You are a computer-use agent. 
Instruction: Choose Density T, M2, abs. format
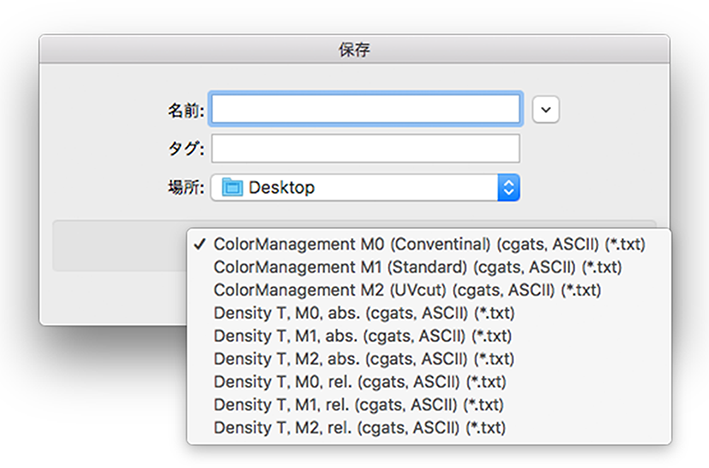pyautogui.click(x=429, y=359)
